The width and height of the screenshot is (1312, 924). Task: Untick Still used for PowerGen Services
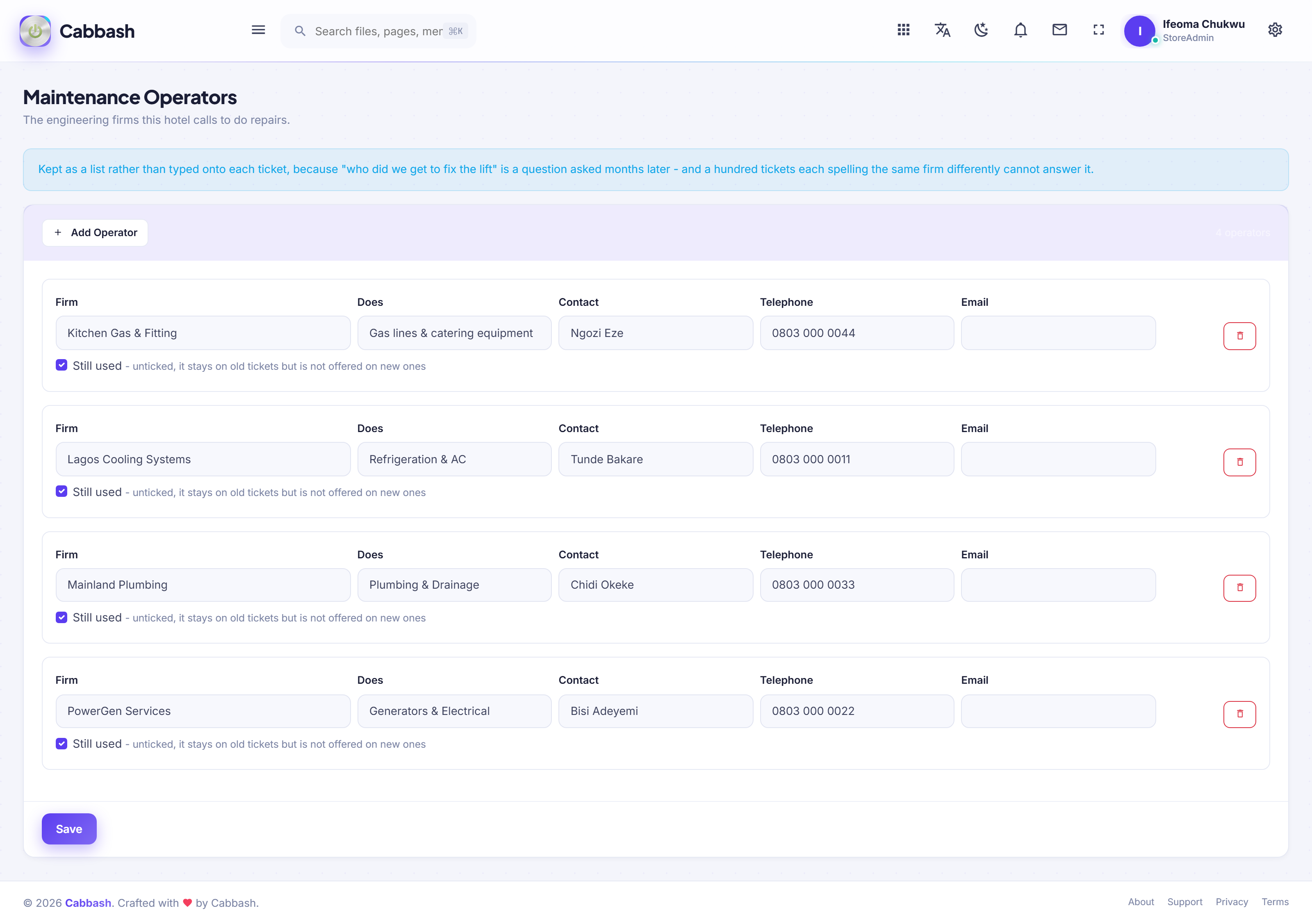click(x=62, y=744)
